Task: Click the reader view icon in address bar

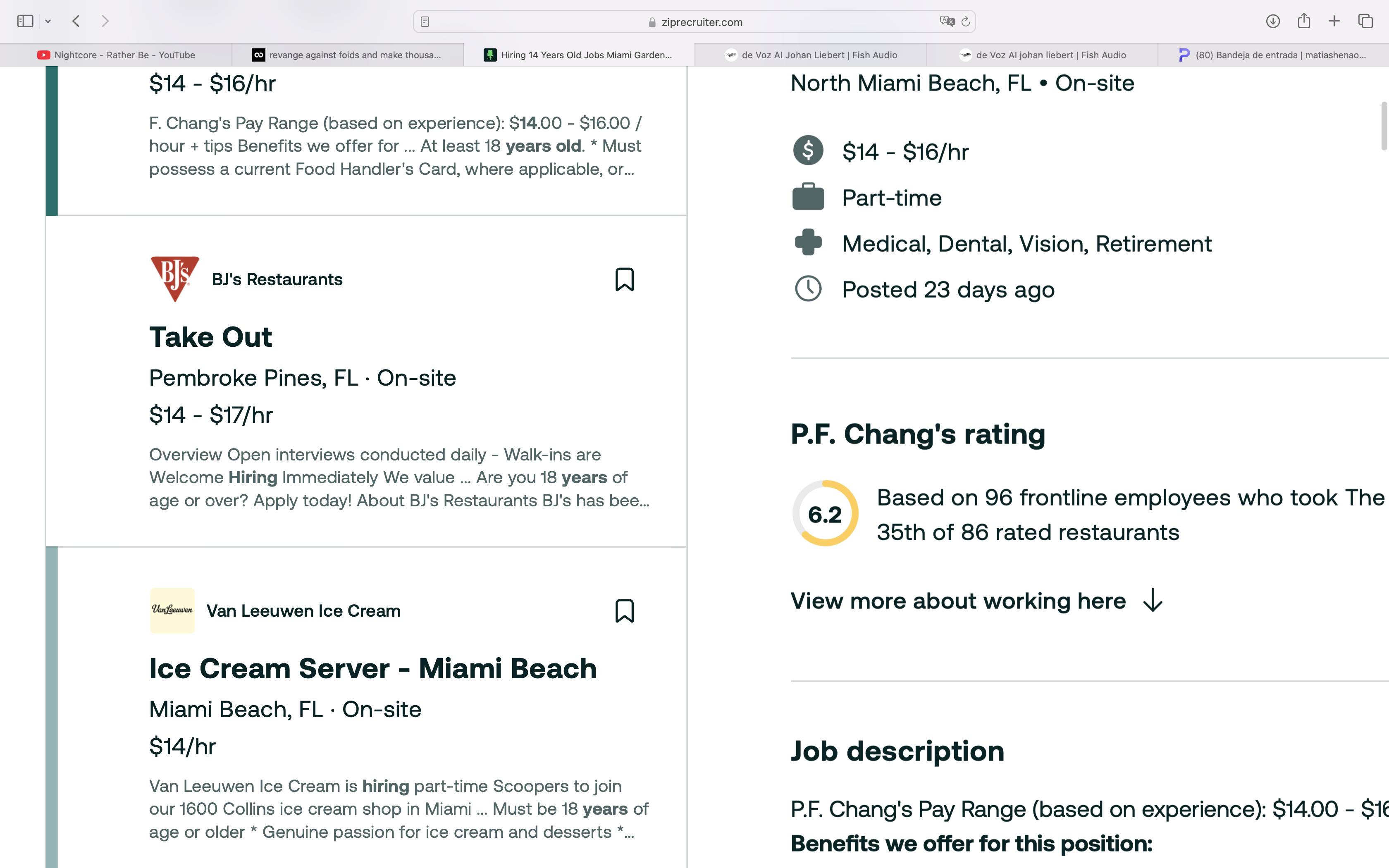Action: click(x=425, y=22)
